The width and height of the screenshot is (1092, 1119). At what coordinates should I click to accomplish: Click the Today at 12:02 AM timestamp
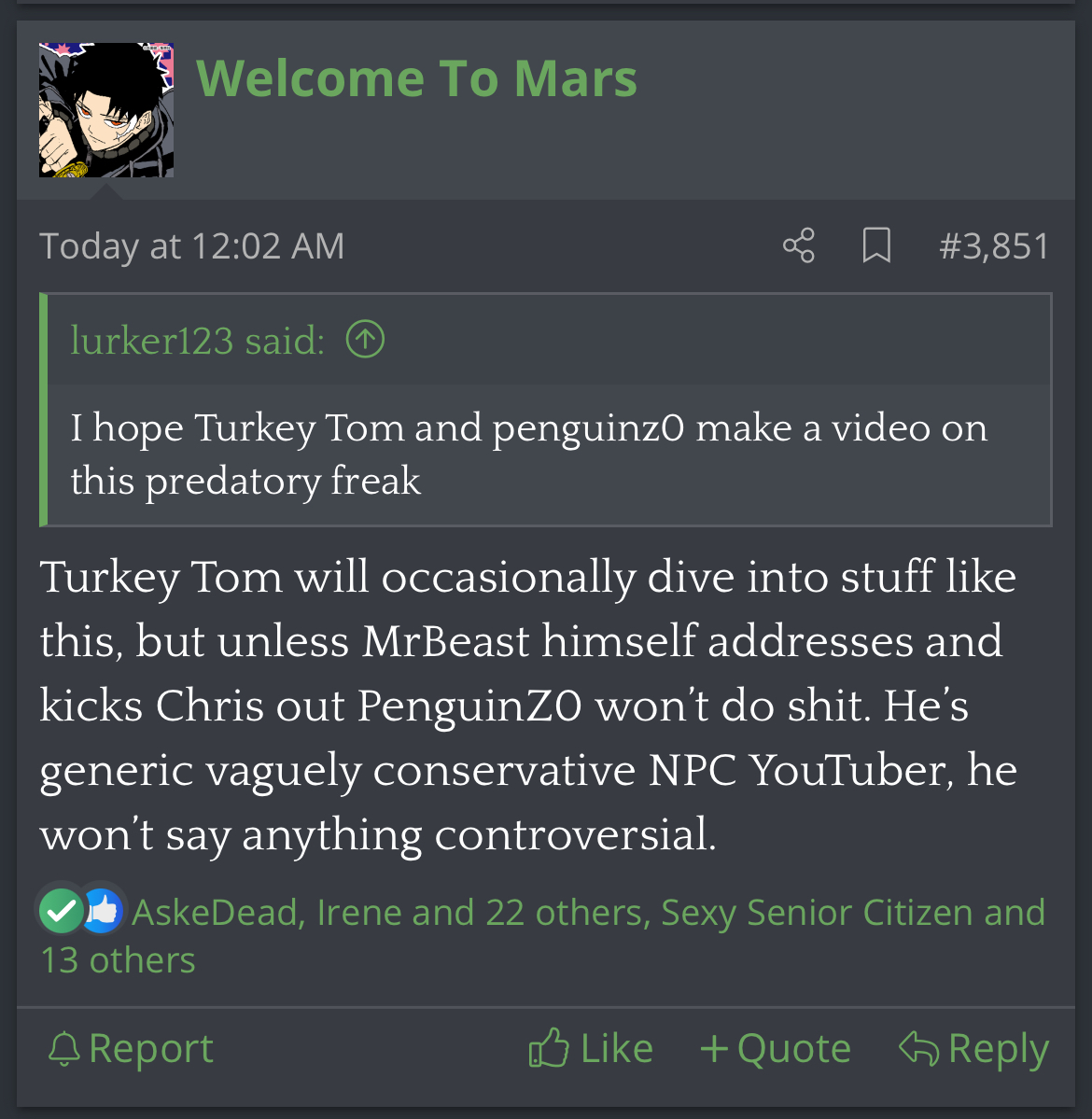tap(191, 246)
